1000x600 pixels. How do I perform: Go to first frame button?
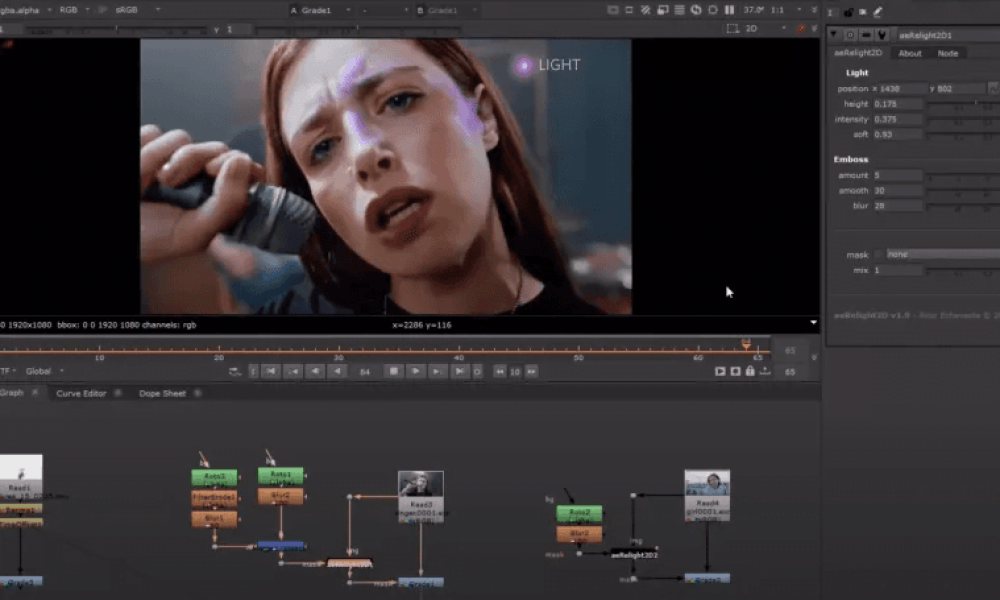pyautogui.click(x=271, y=371)
